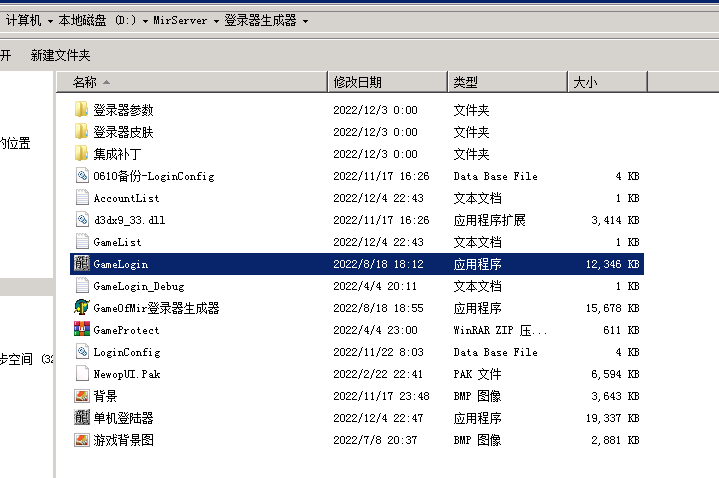
Task: Sort by 类型 column header
Action: (x=508, y=82)
